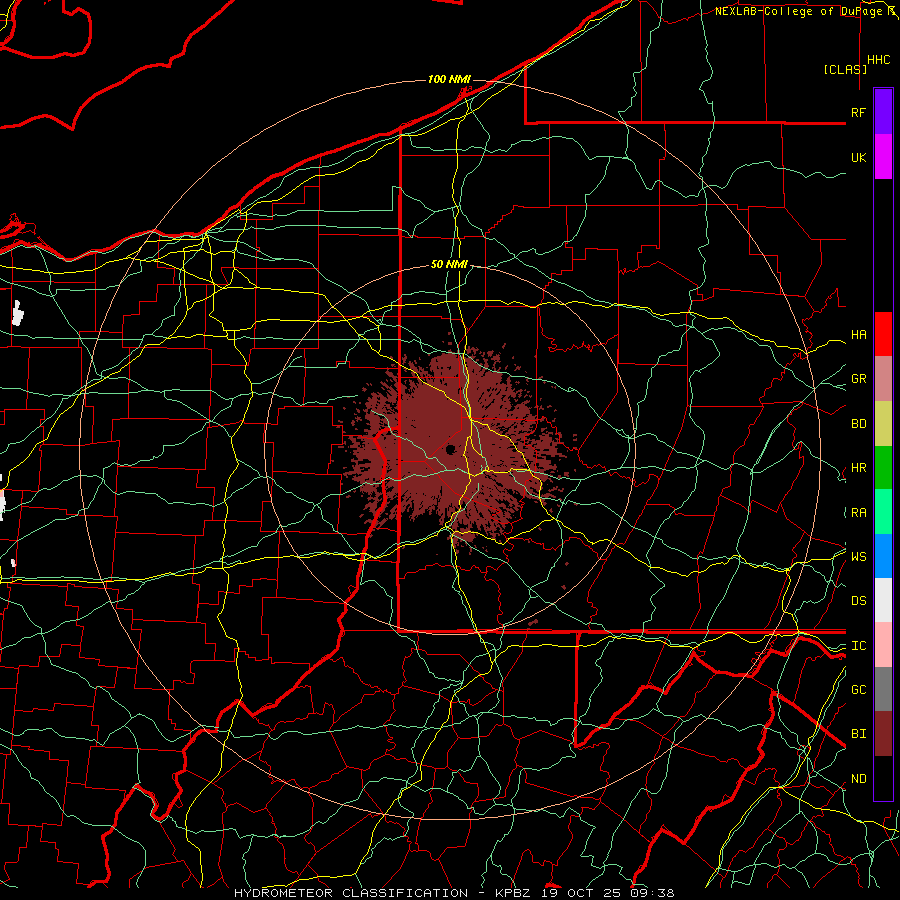This screenshot has width=900, height=900.
Task: Click the DS legend label
Action: 858,601
